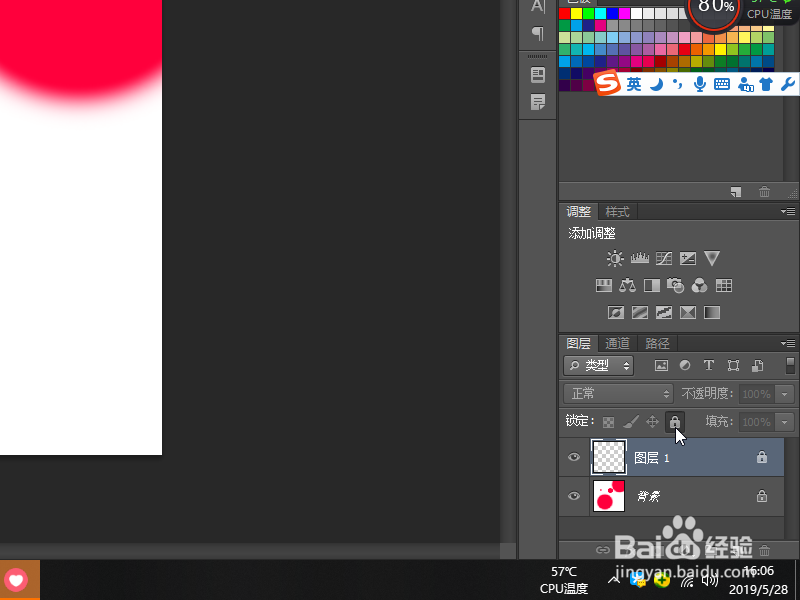Turn layer filtering switch on/off

coord(790,366)
